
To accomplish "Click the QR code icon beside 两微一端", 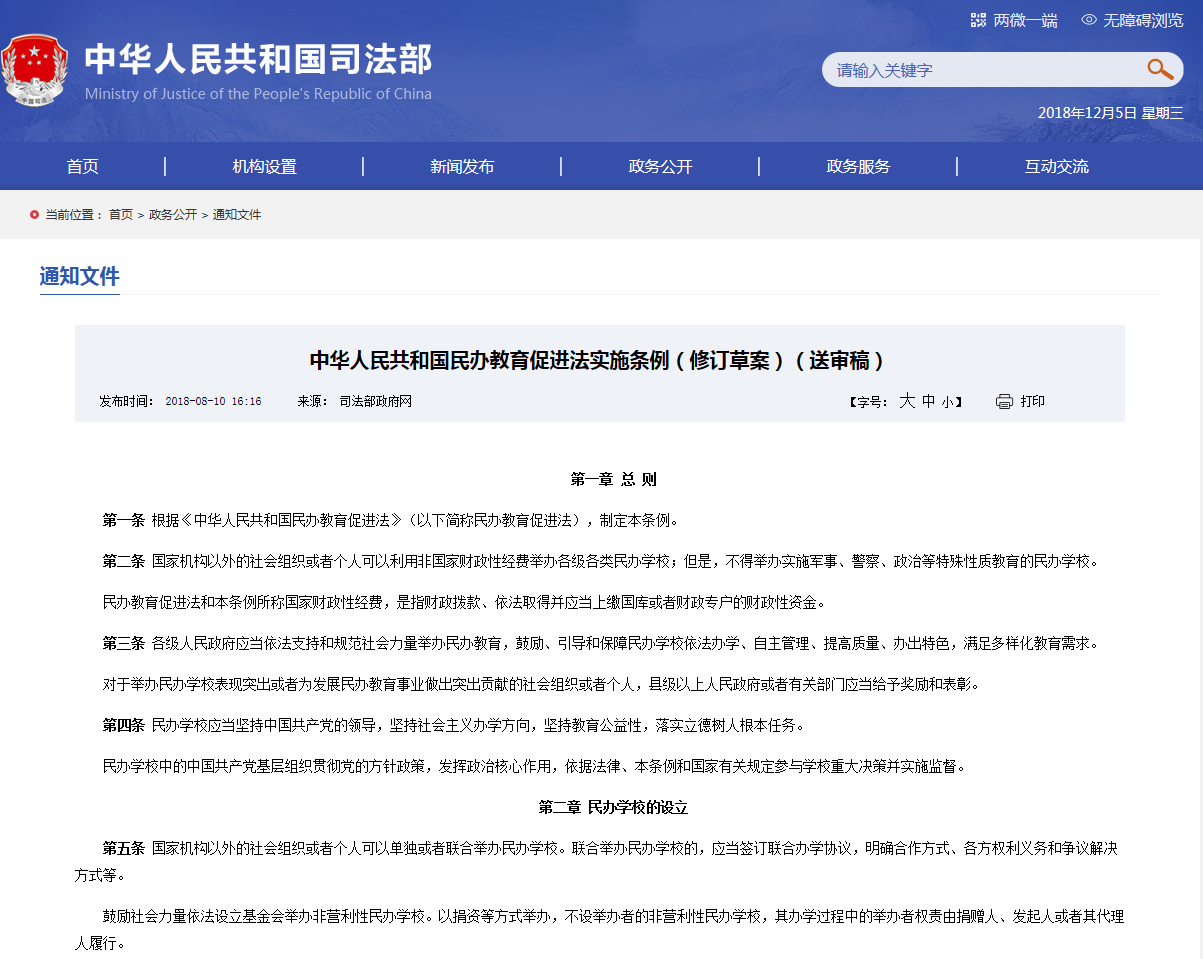I will click(978, 20).
